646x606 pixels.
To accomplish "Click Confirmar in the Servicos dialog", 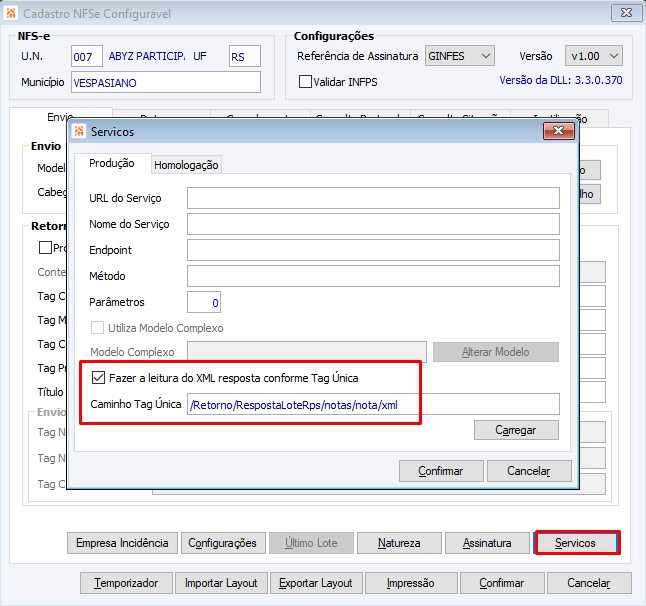I will tap(441, 471).
